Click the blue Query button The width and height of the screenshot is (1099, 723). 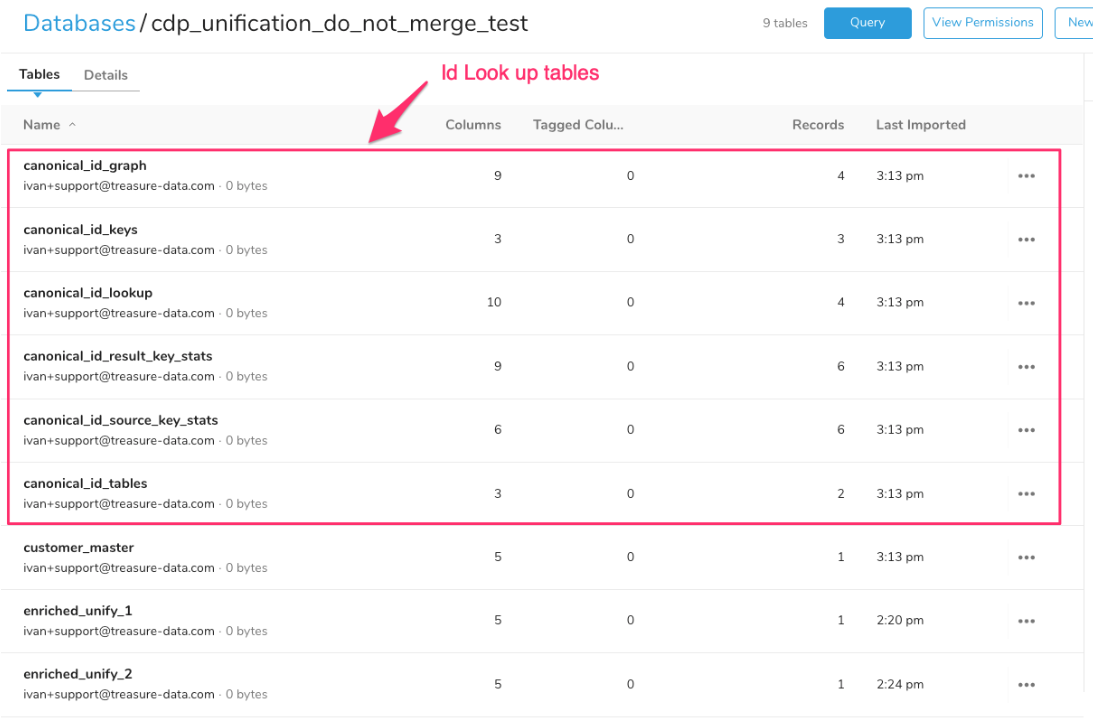pos(867,23)
